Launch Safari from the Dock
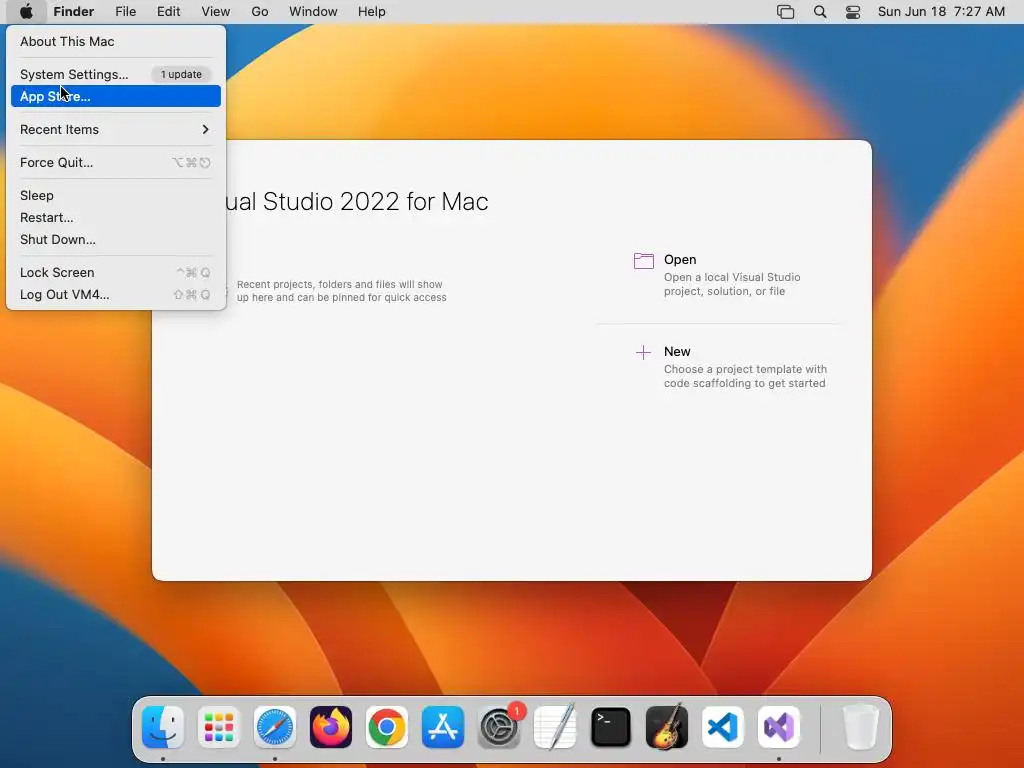The width and height of the screenshot is (1024, 768). coord(275,727)
